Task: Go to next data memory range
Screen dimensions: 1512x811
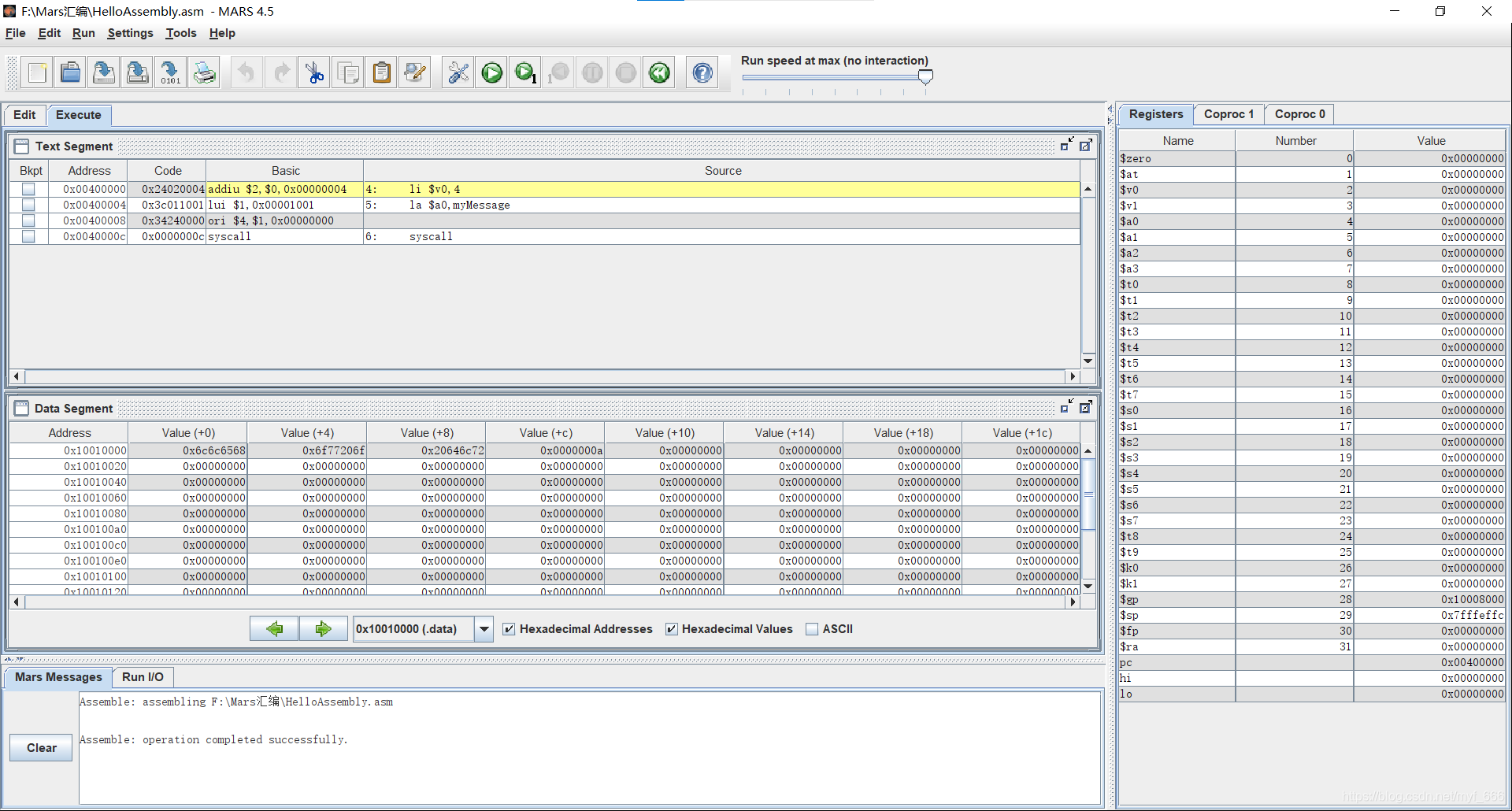Action: pyautogui.click(x=323, y=629)
